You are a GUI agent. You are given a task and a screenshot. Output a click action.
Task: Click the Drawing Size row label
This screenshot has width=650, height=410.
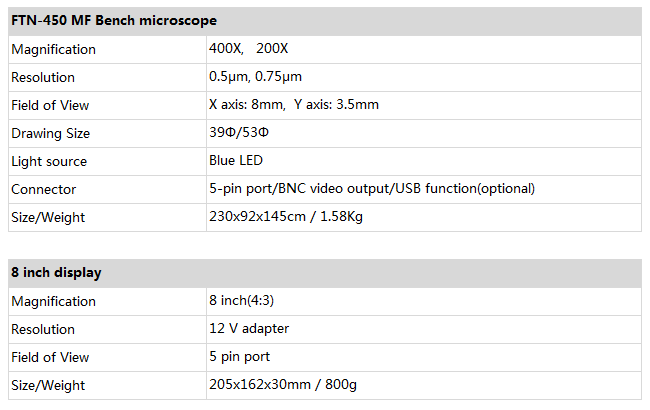pos(51,133)
